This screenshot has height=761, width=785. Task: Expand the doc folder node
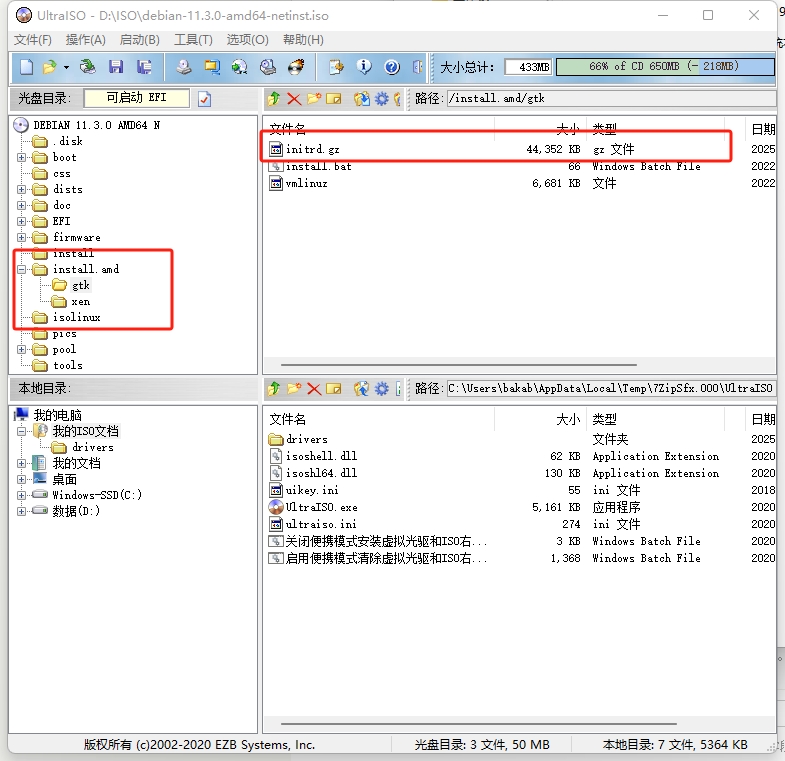point(21,205)
